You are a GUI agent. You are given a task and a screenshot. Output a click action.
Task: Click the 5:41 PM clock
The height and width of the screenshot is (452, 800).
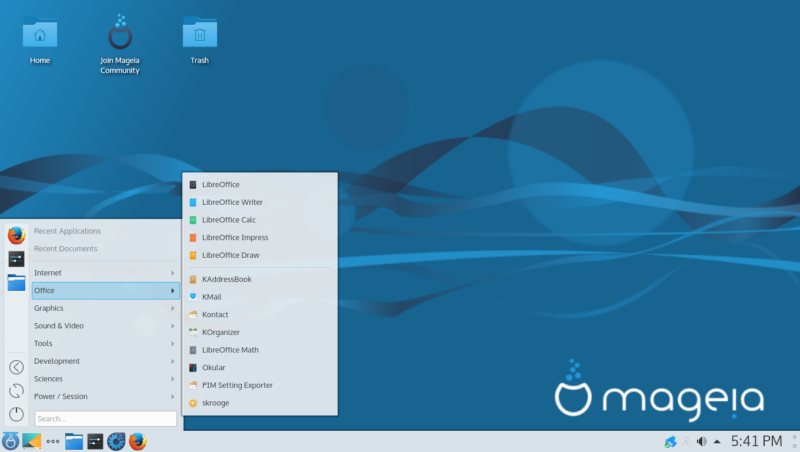[756, 441]
